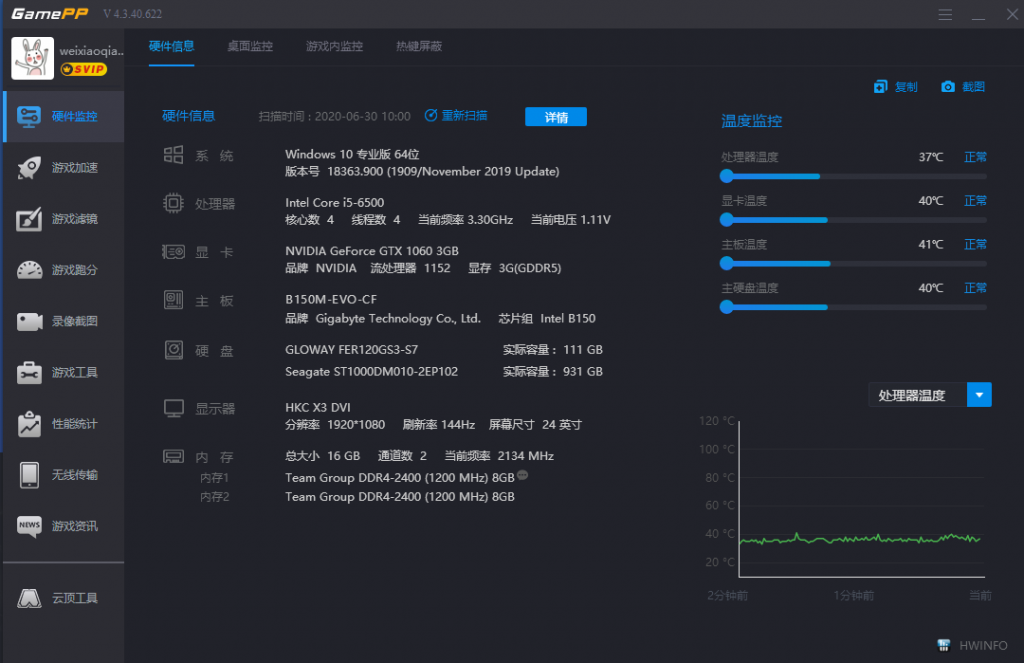Click the 内存 RAM icon

coord(173,456)
